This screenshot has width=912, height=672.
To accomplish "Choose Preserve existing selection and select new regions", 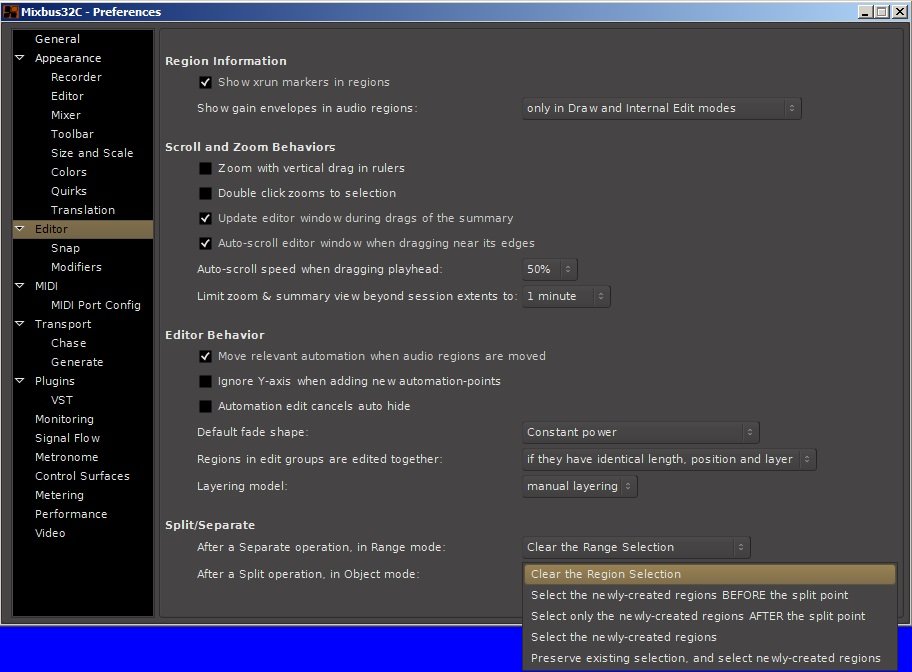I will (710, 658).
